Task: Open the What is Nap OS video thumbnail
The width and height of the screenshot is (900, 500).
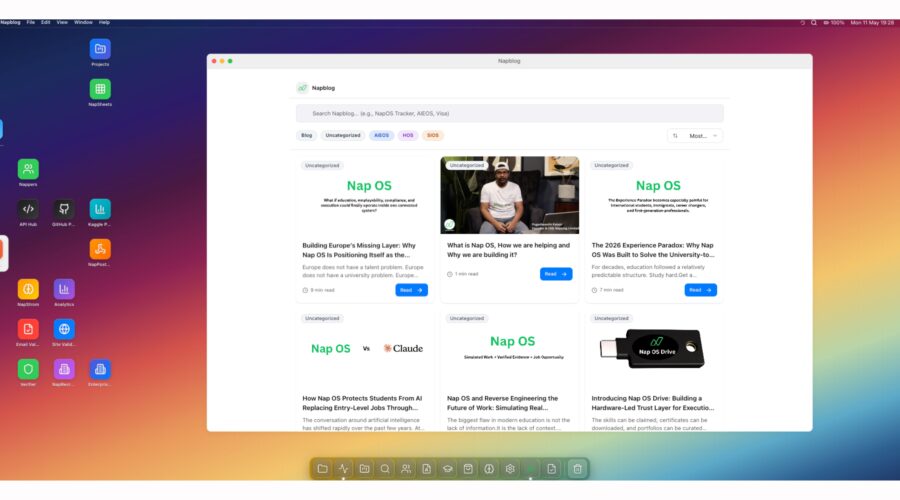Action: [510, 195]
